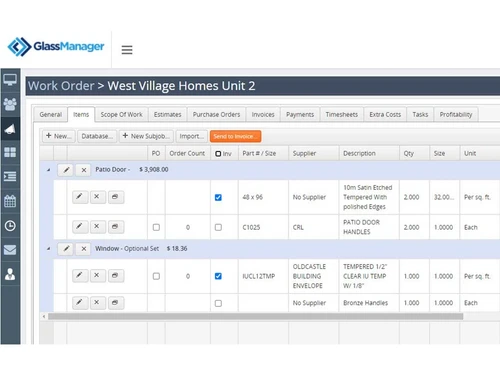Click the Supplier column header
500x375 pixels.
[x=314, y=153]
